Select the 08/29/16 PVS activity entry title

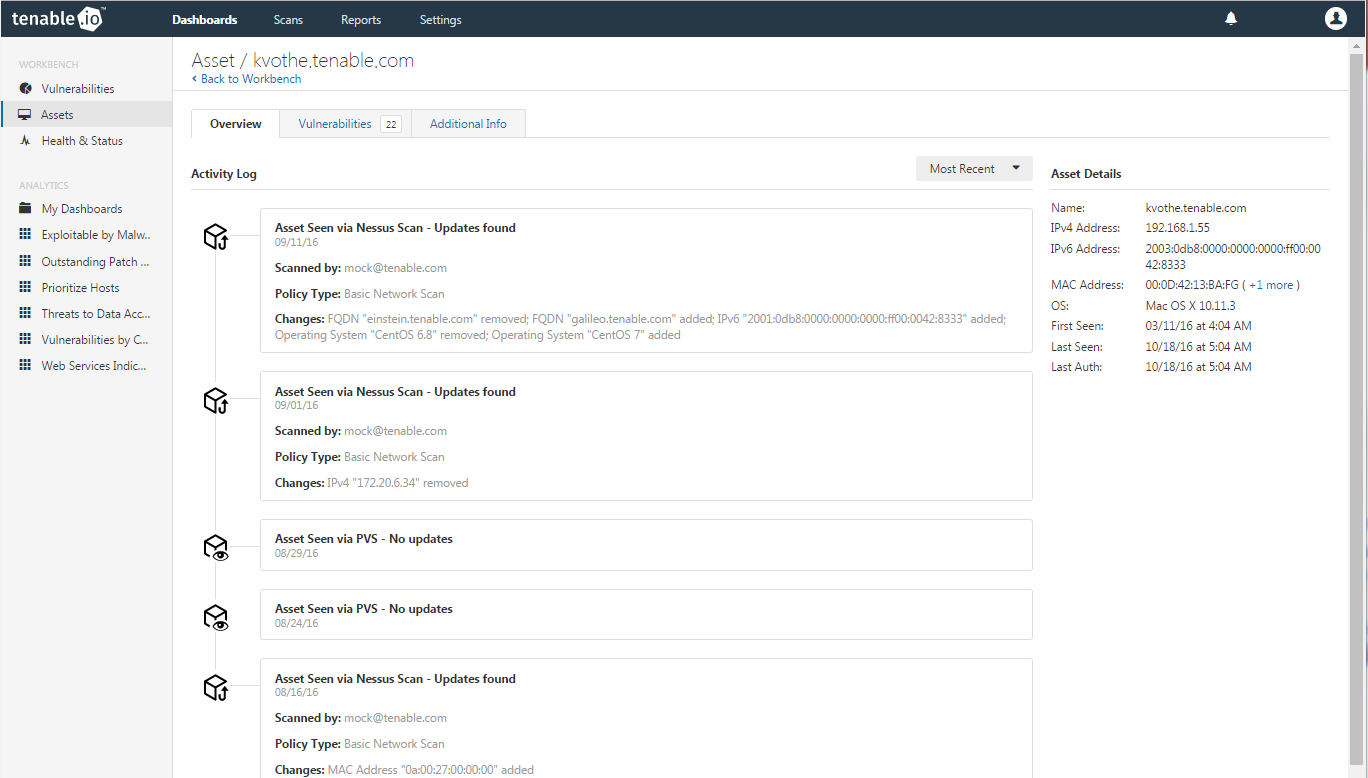coord(364,539)
